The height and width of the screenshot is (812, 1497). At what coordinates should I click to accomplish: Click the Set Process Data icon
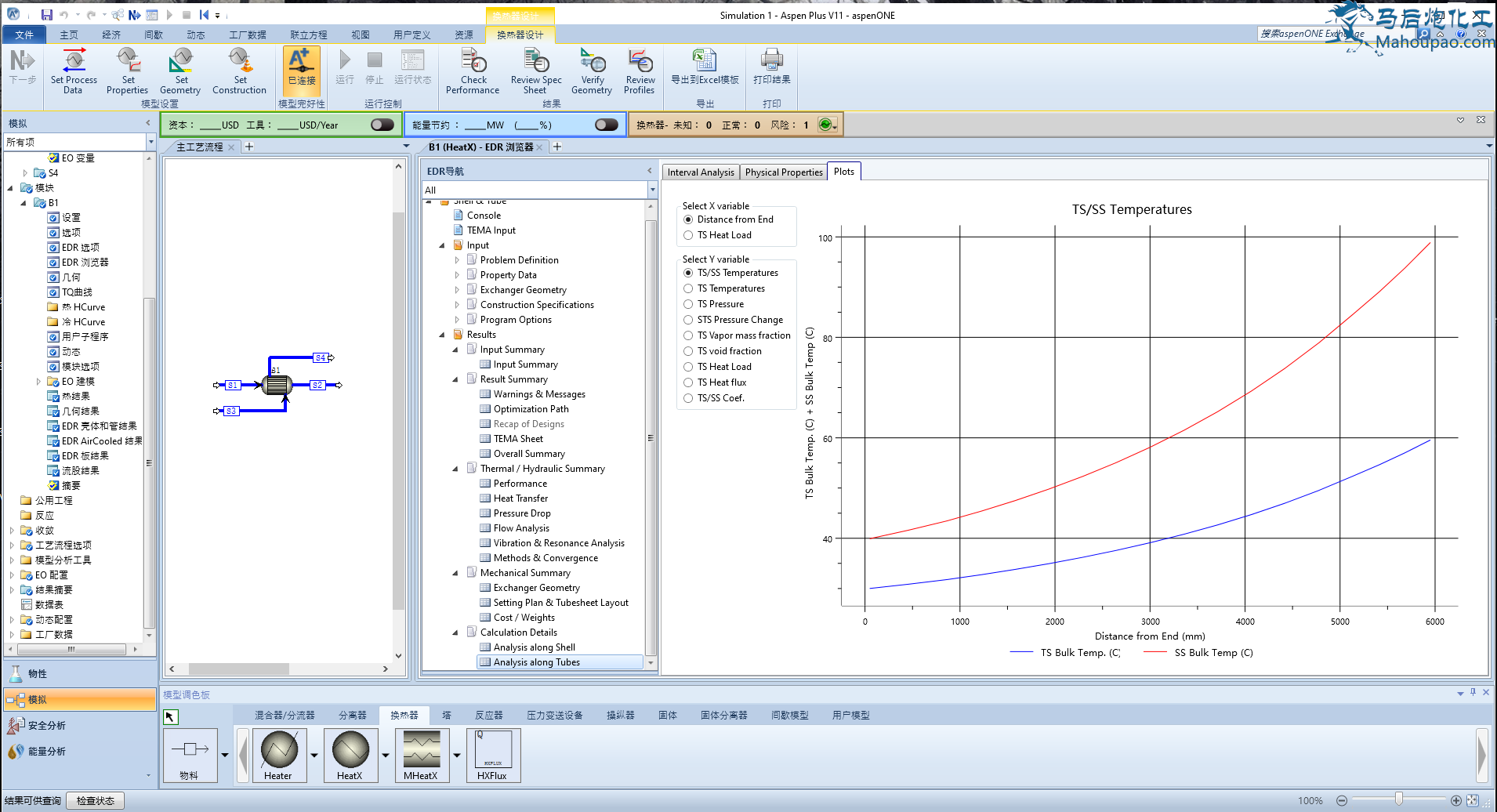74,61
